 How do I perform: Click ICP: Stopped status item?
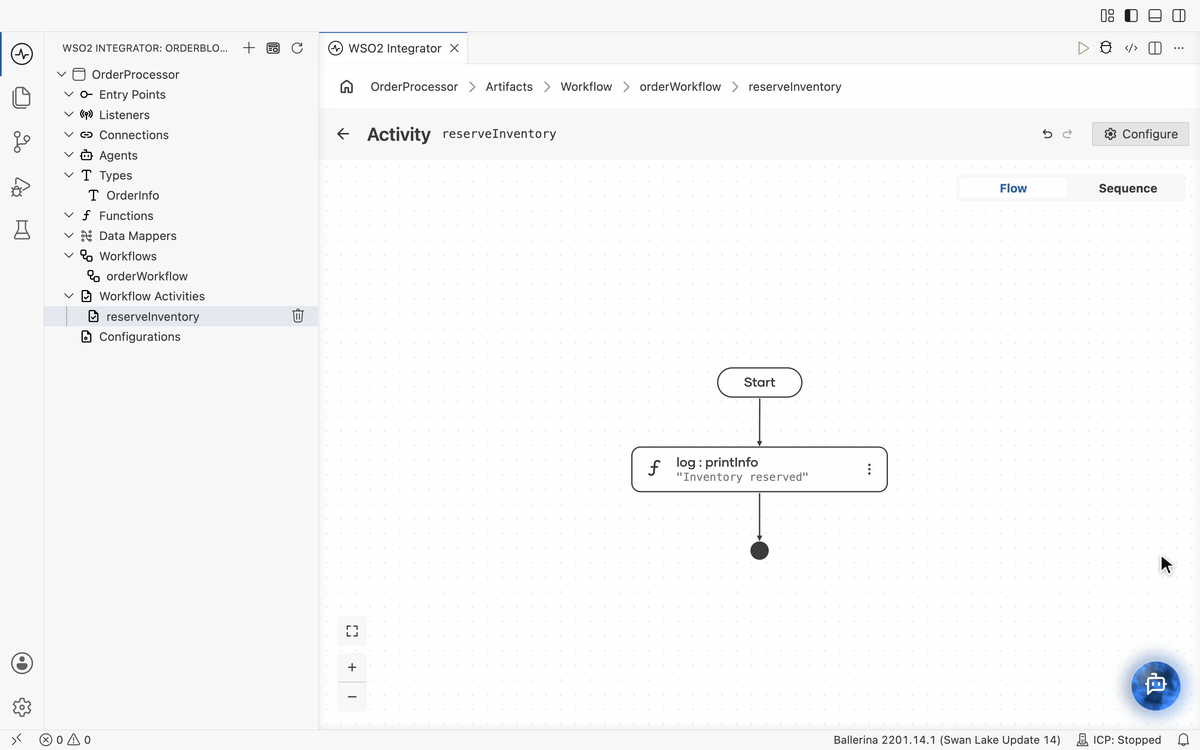pos(1118,740)
